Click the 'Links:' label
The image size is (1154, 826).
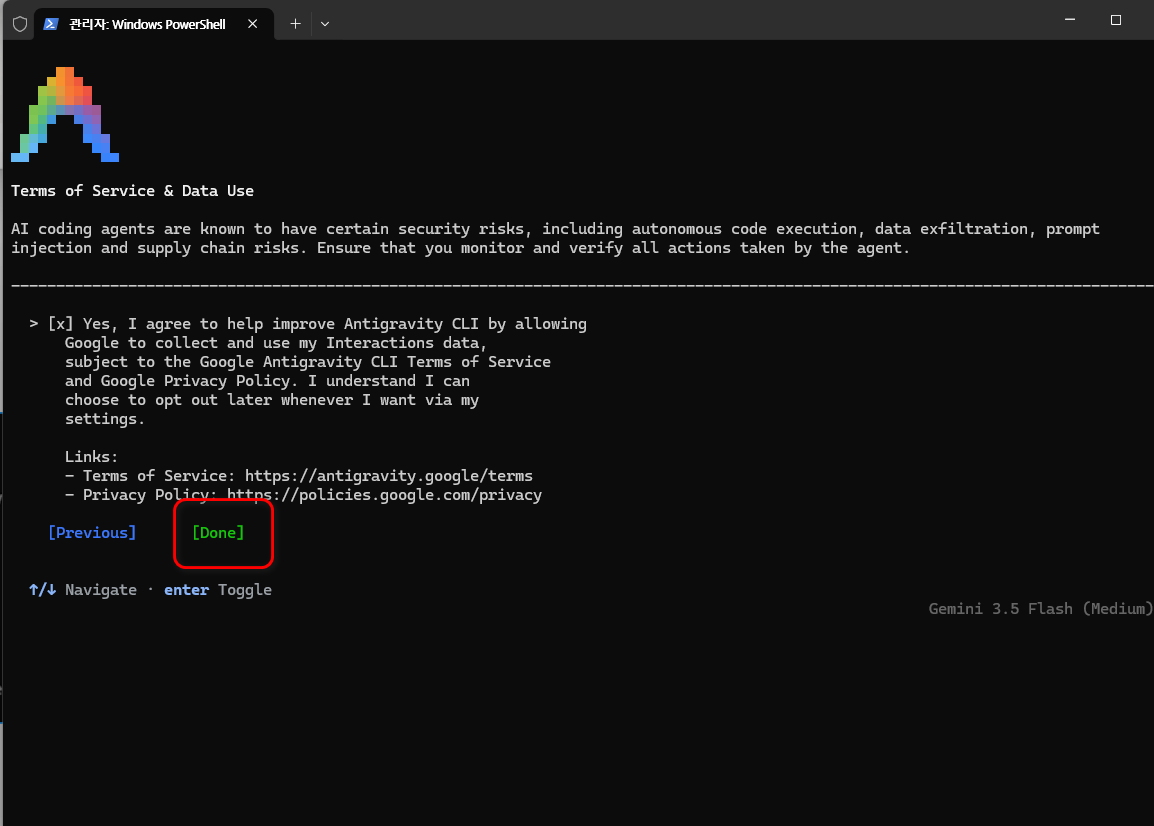click(x=91, y=457)
